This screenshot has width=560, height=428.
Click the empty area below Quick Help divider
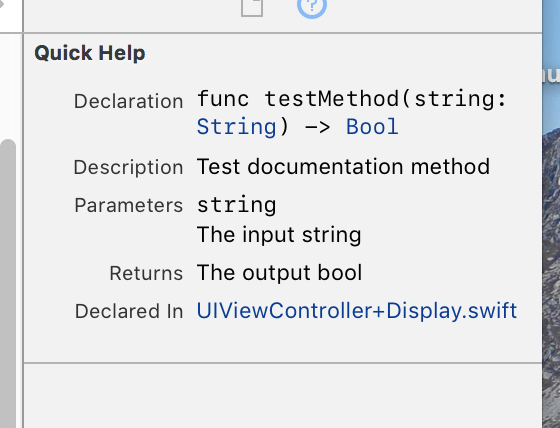click(283, 396)
